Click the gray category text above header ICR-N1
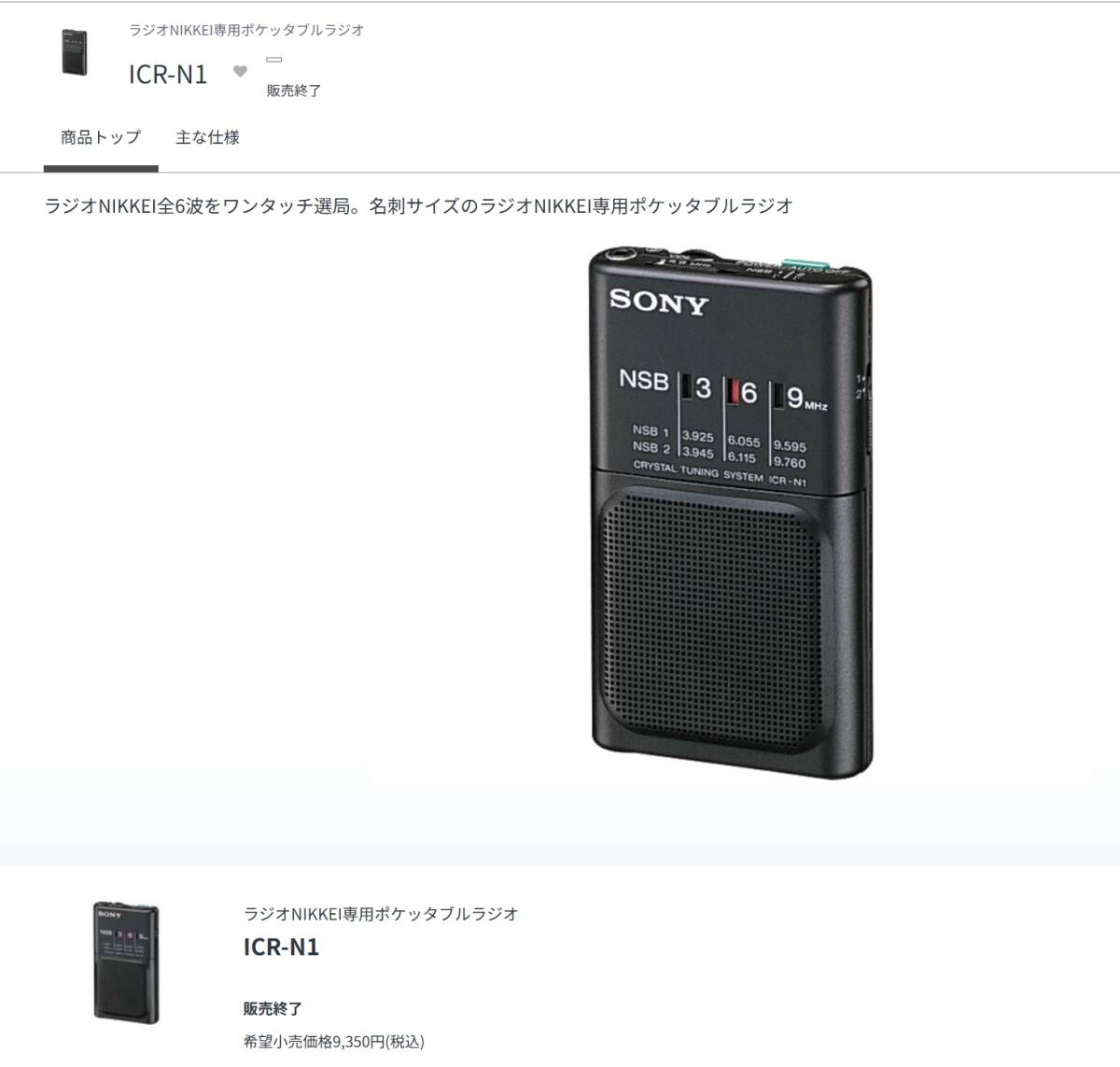 pyautogui.click(x=246, y=30)
